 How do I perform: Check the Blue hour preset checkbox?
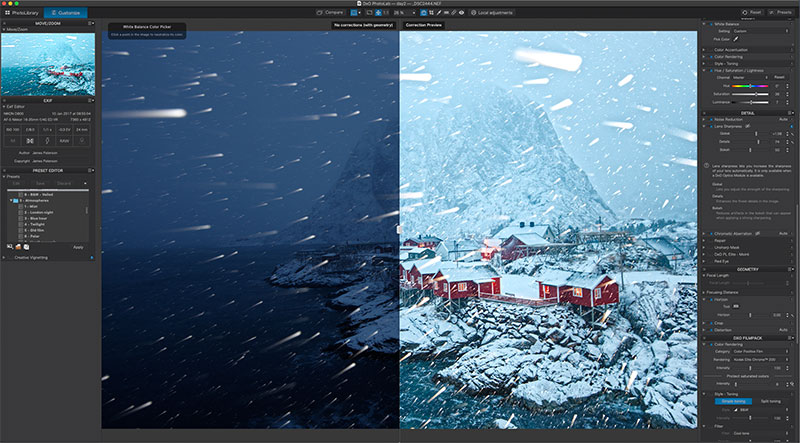(20, 218)
